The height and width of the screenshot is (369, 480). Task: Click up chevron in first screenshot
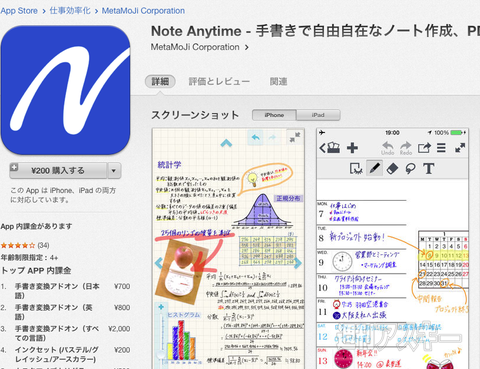(x=226, y=143)
